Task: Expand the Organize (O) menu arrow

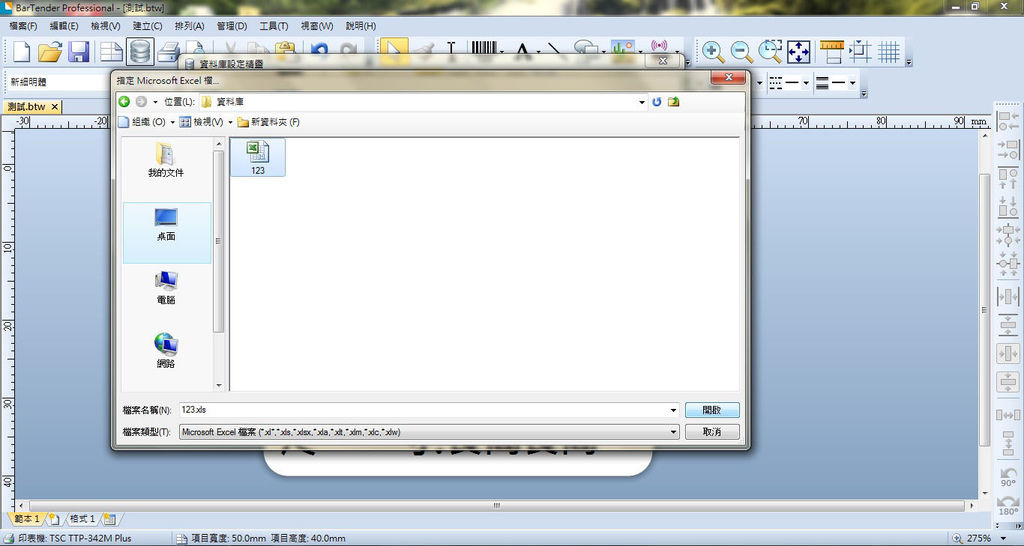Action: (x=172, y=123)
